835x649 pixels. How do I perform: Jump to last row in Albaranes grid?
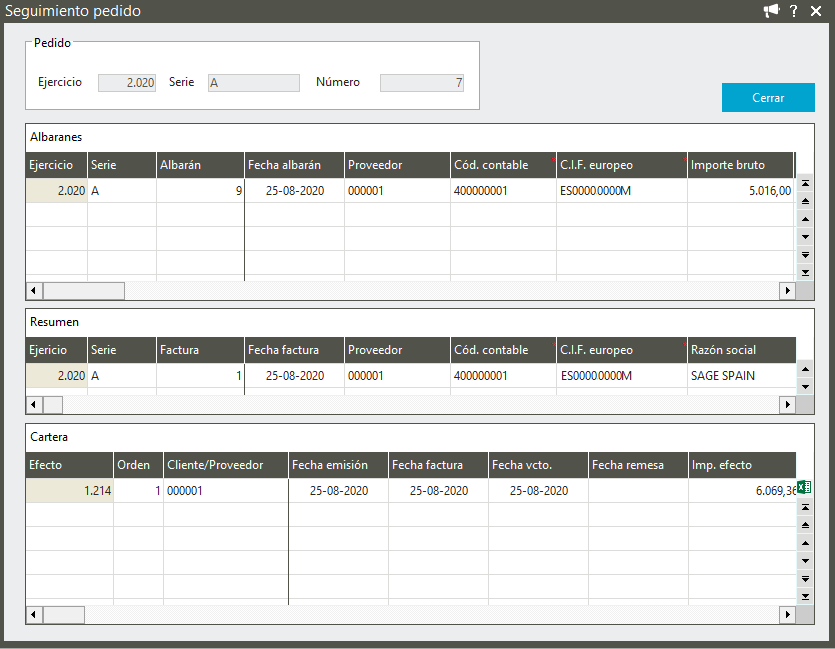(x=805, y=273)
